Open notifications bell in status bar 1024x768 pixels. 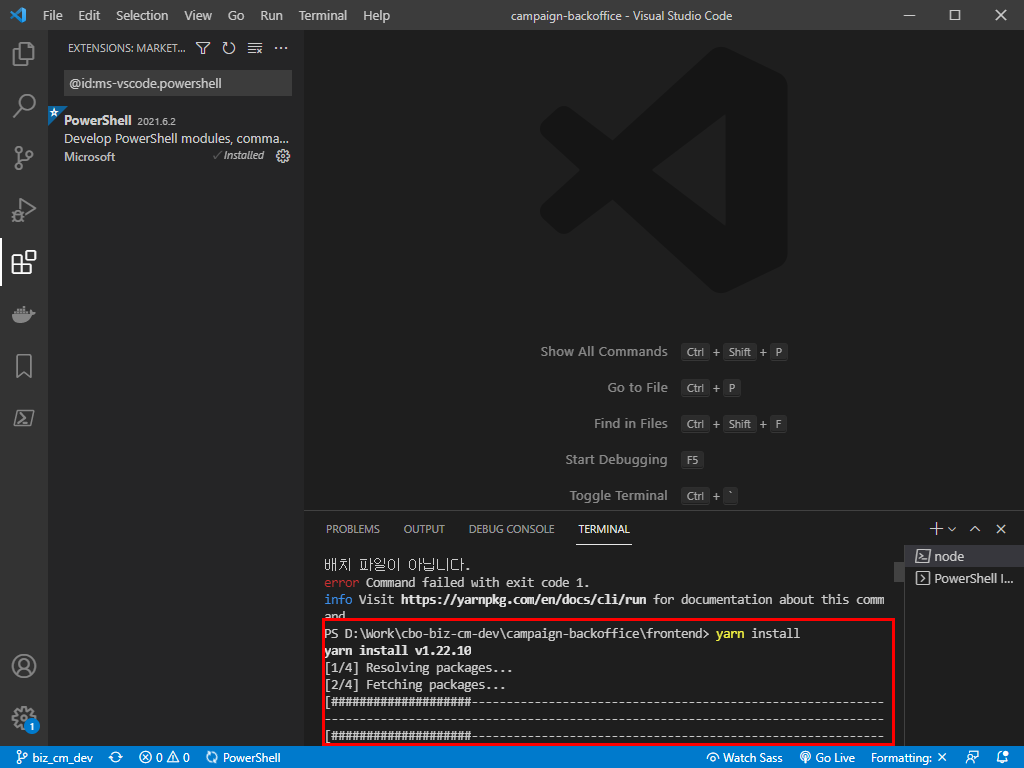[1002, 758]
